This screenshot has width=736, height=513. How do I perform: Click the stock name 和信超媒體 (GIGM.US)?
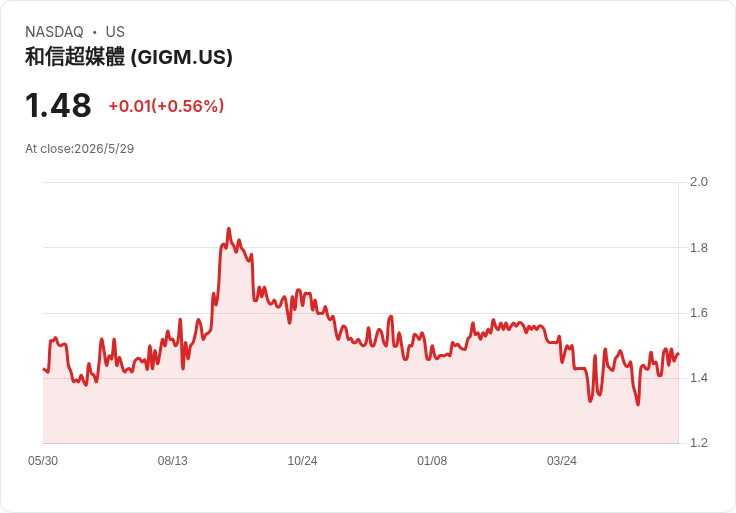coord(129,57)
